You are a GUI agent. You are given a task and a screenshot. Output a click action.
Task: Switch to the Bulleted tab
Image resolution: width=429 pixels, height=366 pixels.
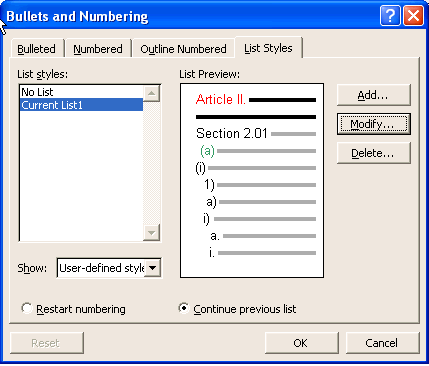(x=37, y=49)
